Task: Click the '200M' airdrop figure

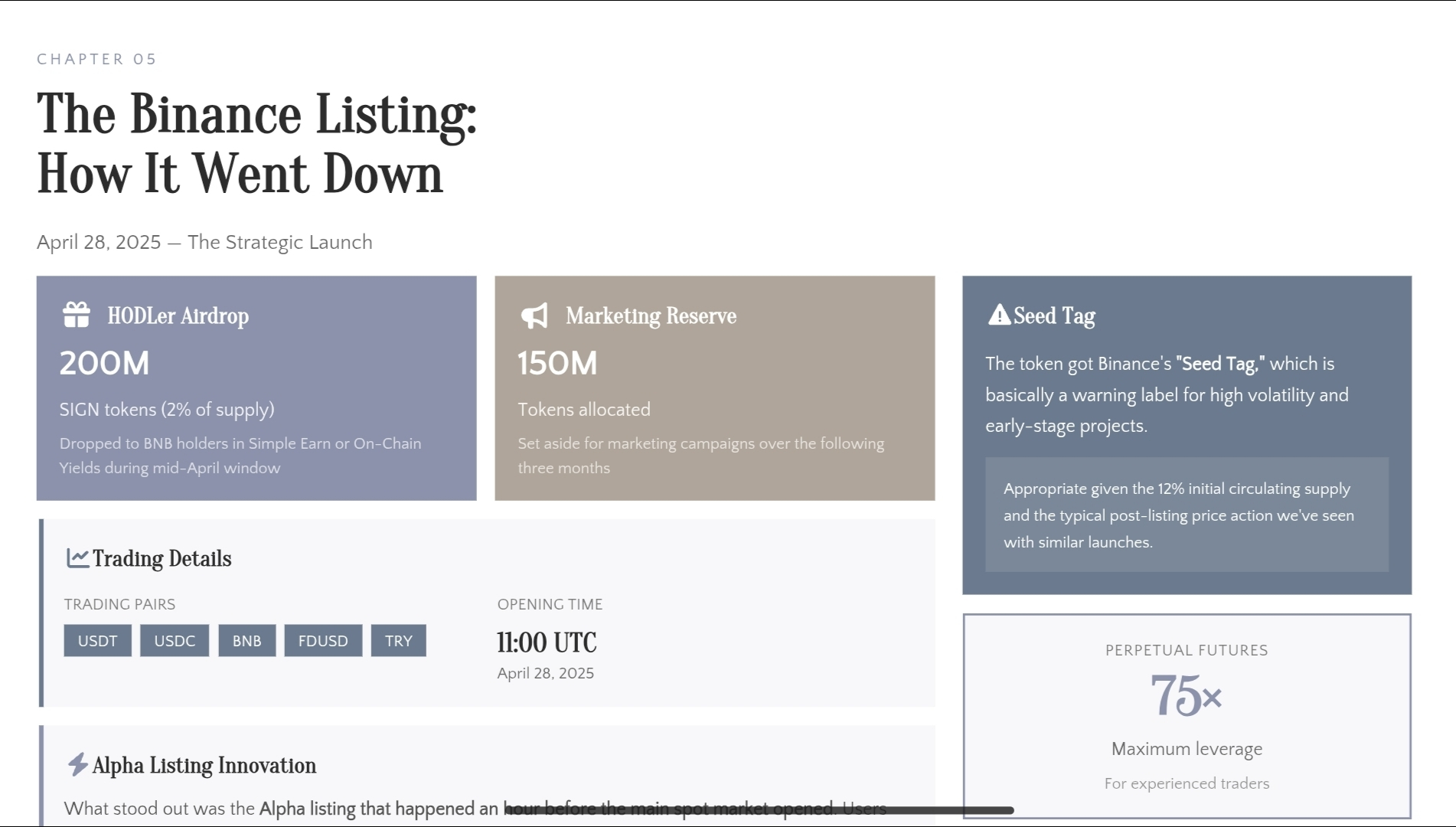Action: click(105, 363)
